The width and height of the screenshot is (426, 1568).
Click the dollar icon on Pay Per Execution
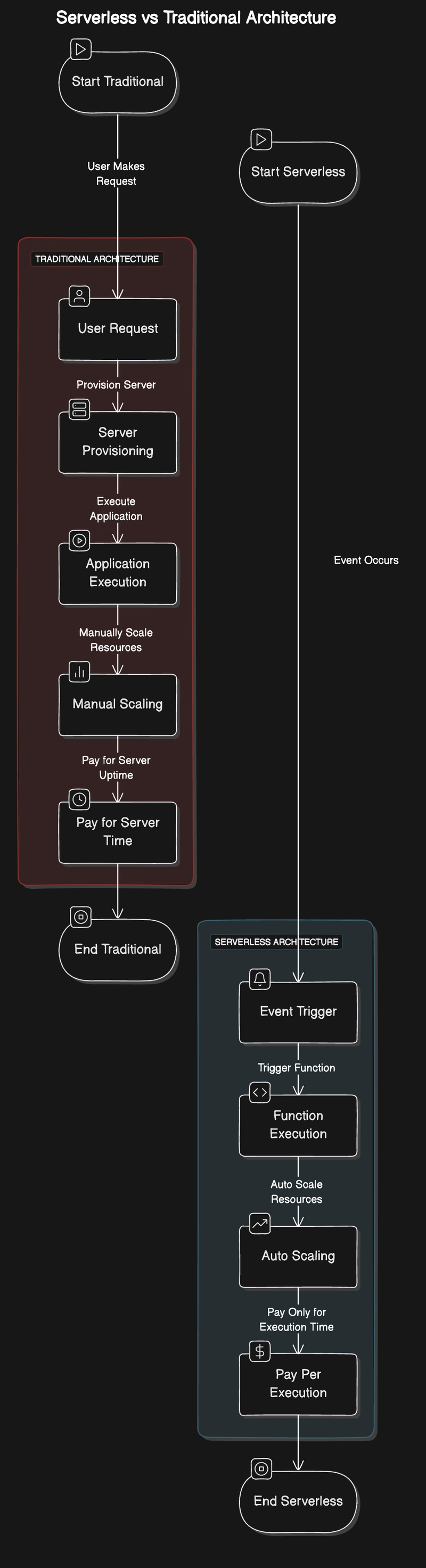(260, 1351)
